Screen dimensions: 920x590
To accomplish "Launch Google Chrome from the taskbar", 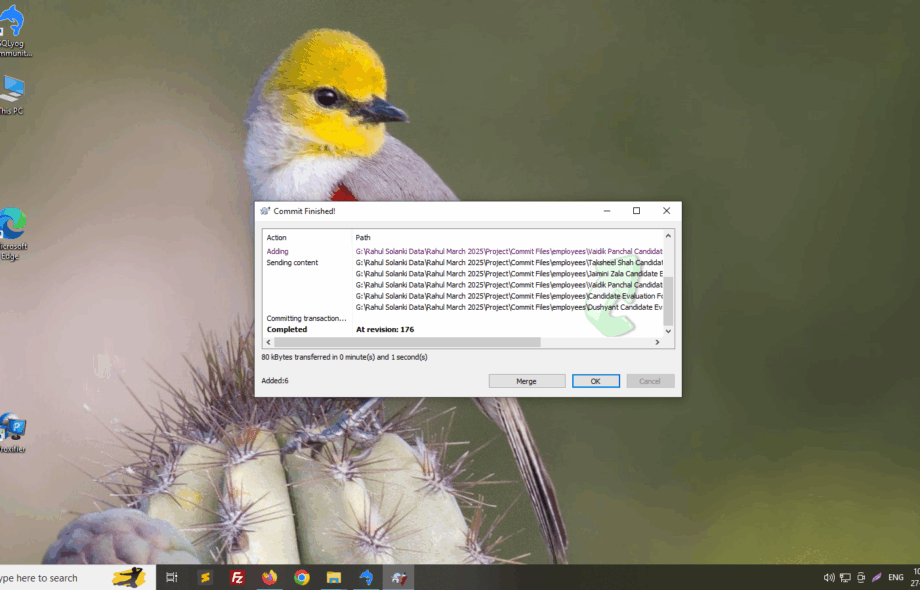I will click(302, 577).
